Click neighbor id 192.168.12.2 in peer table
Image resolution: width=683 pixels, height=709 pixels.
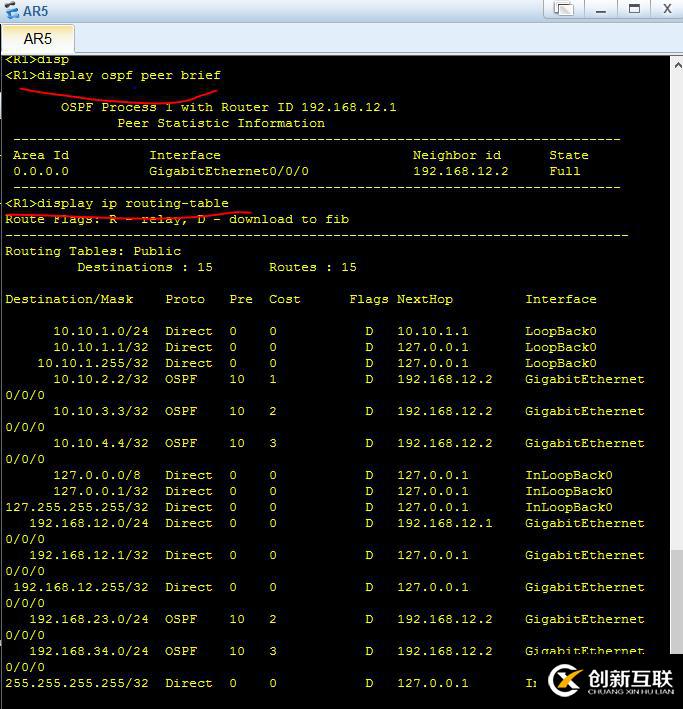point(460,171)
